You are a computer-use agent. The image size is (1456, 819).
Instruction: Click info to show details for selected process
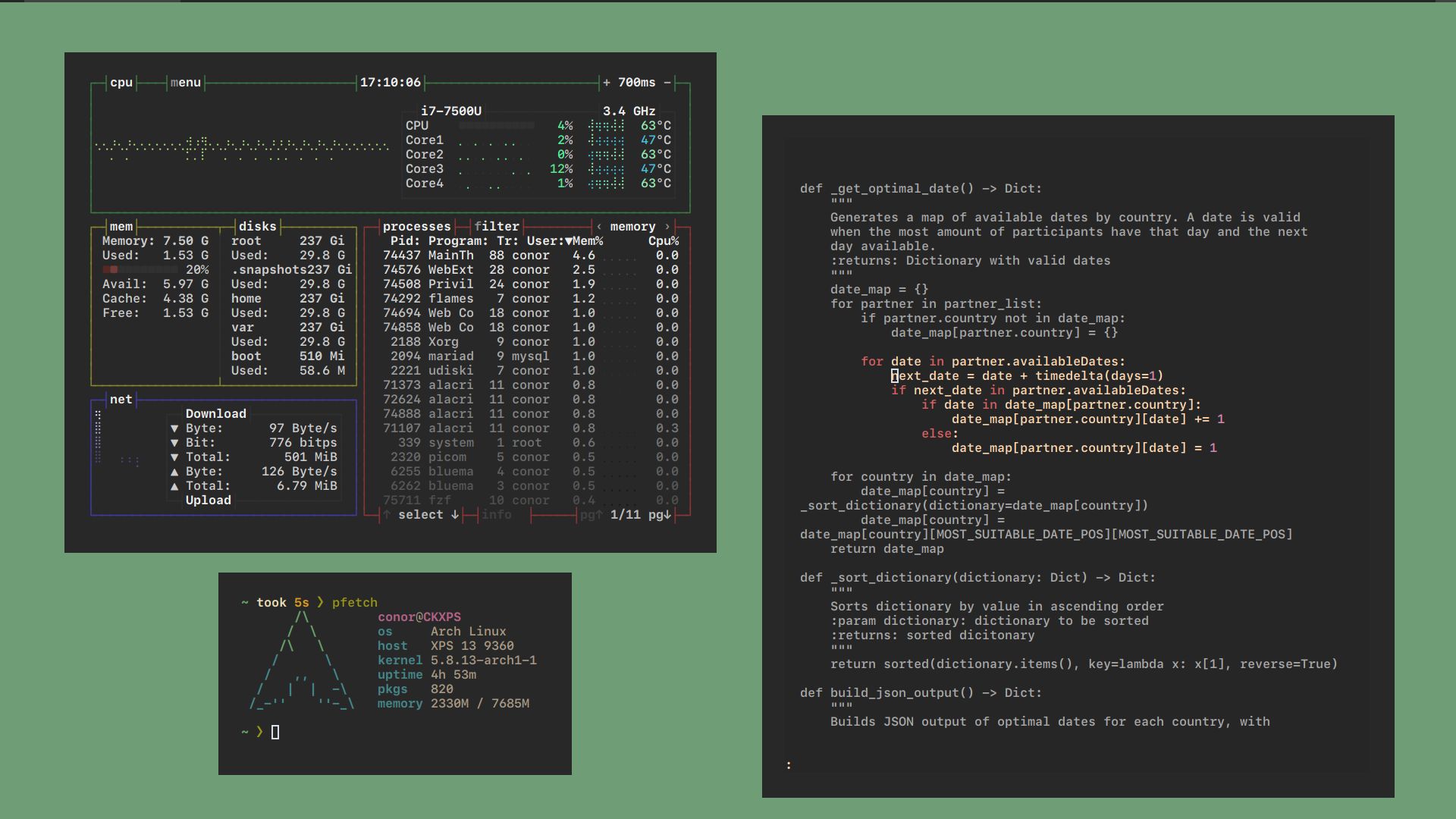coord(497,514)
